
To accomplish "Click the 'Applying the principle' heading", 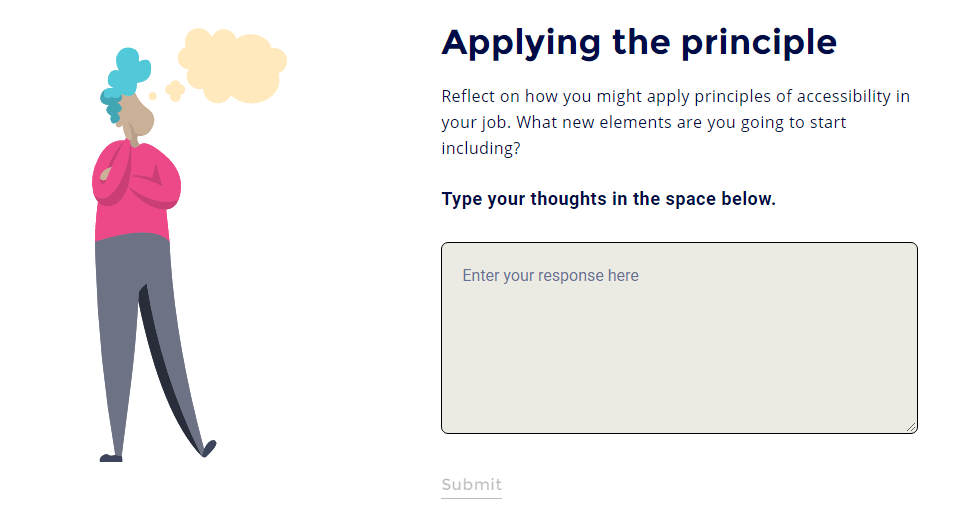I will pos(639,42).
